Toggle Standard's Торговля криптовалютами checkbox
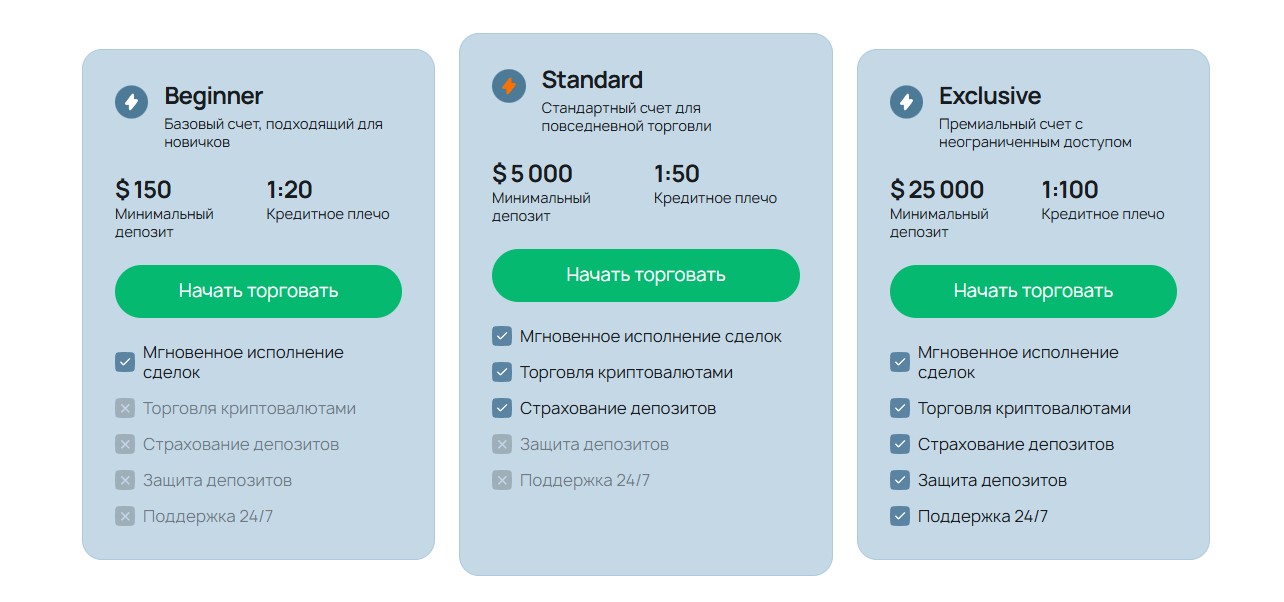 [x=502, y=372]
